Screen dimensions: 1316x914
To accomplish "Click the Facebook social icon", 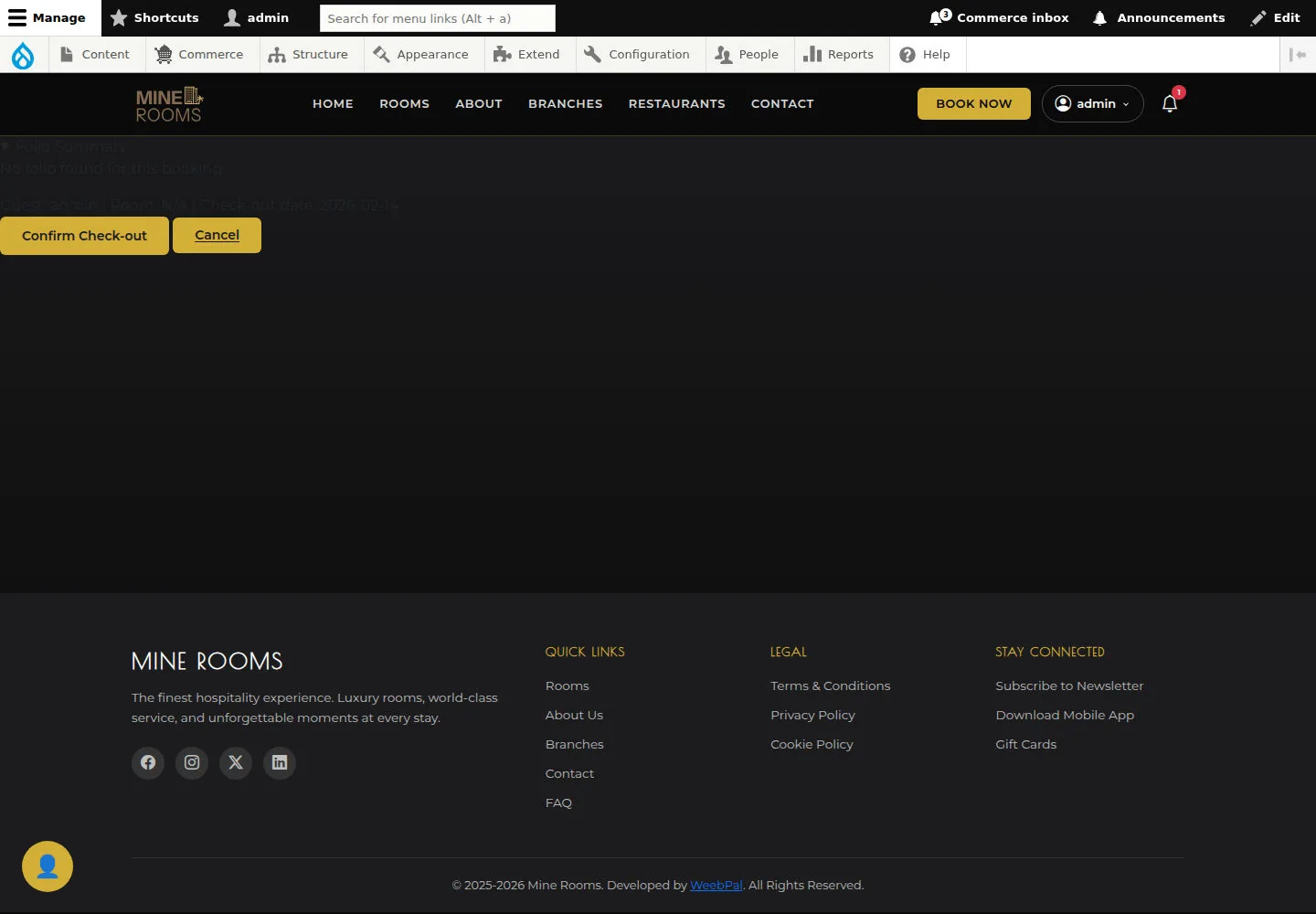I will click(148, 762).
